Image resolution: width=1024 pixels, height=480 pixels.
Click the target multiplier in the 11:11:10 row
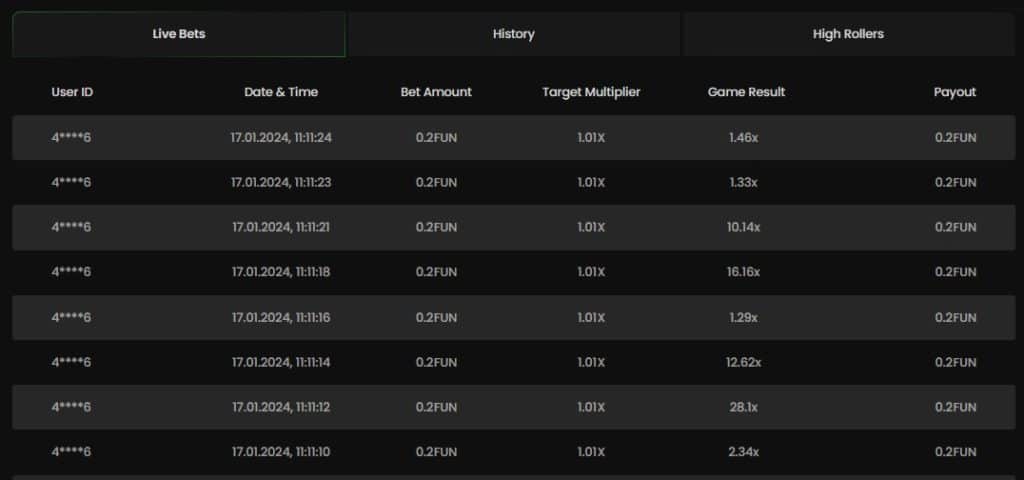click(591, 452)
